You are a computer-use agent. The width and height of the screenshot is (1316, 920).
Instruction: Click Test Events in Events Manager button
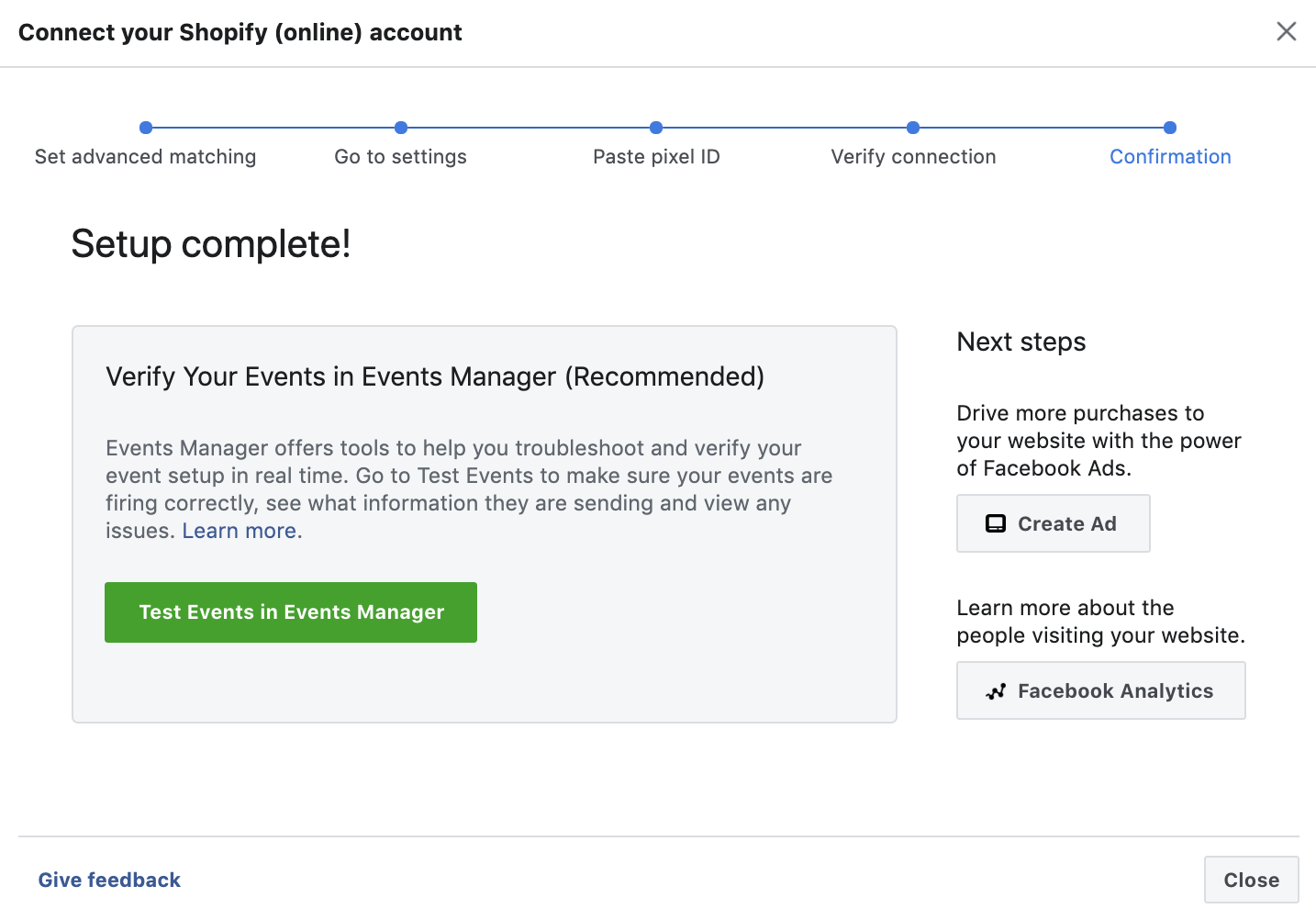coord(291,612)
